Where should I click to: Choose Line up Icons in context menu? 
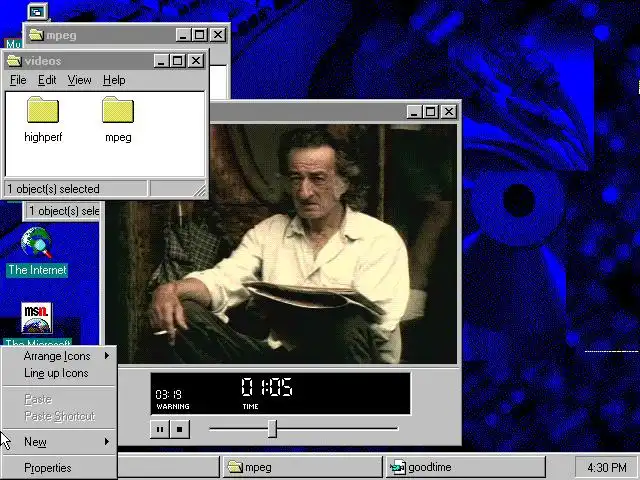pos(59,373)
